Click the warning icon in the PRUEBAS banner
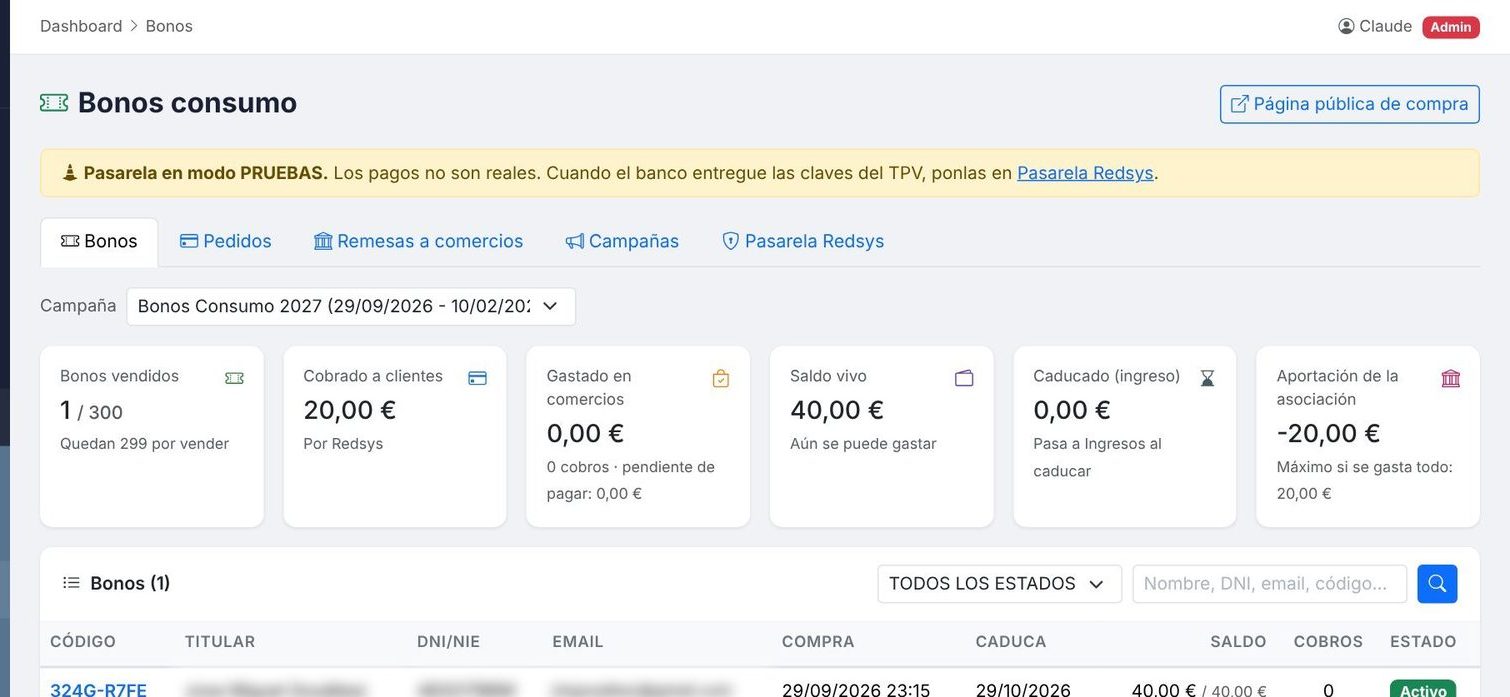The image size is (1510, 697). tap(69, 173)
